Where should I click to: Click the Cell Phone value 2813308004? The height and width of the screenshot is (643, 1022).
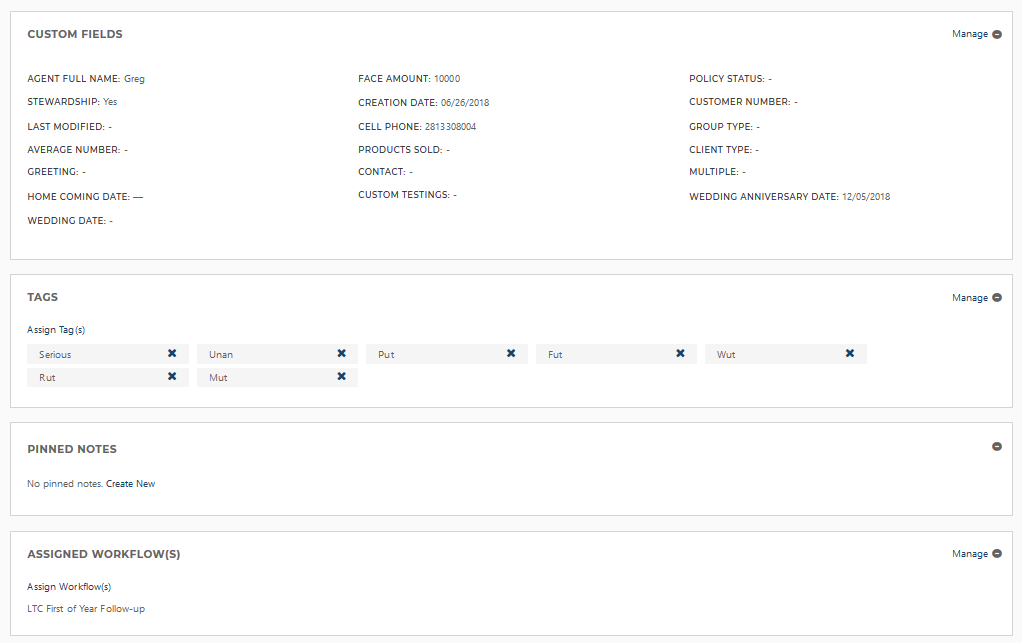(x=450, y=126)
